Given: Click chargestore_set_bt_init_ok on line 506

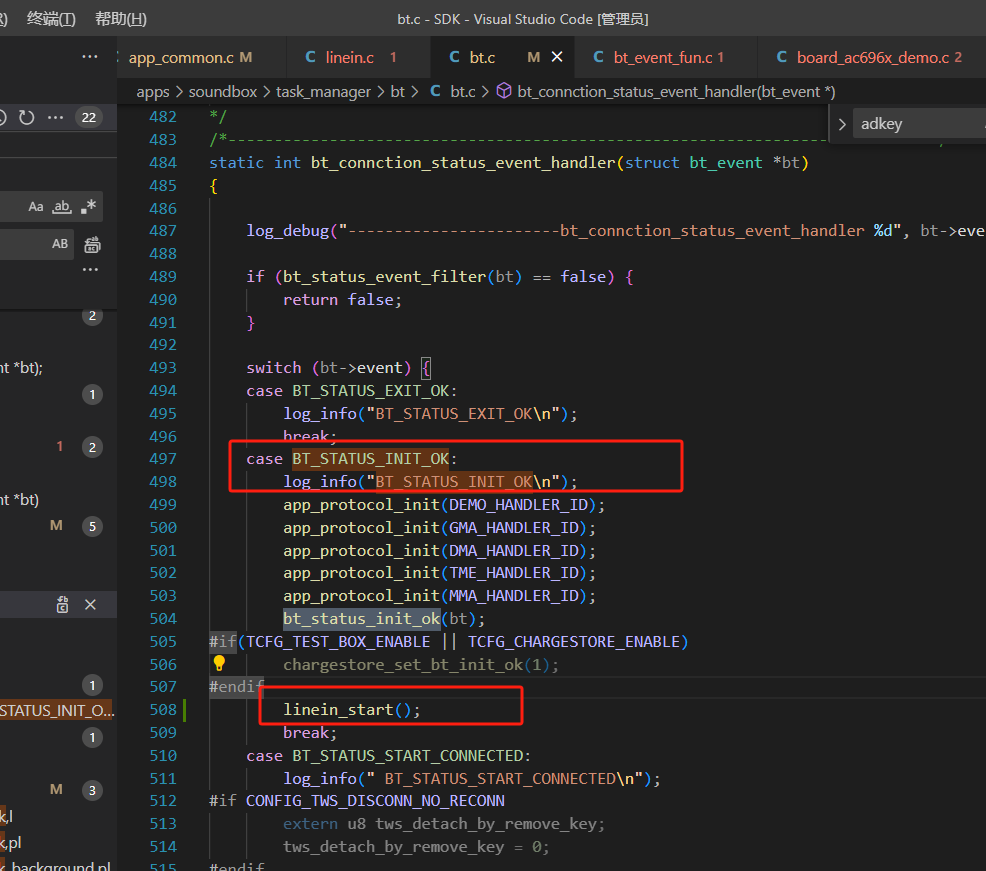Looking at the screenshot, I should click(x=402, y=665).
